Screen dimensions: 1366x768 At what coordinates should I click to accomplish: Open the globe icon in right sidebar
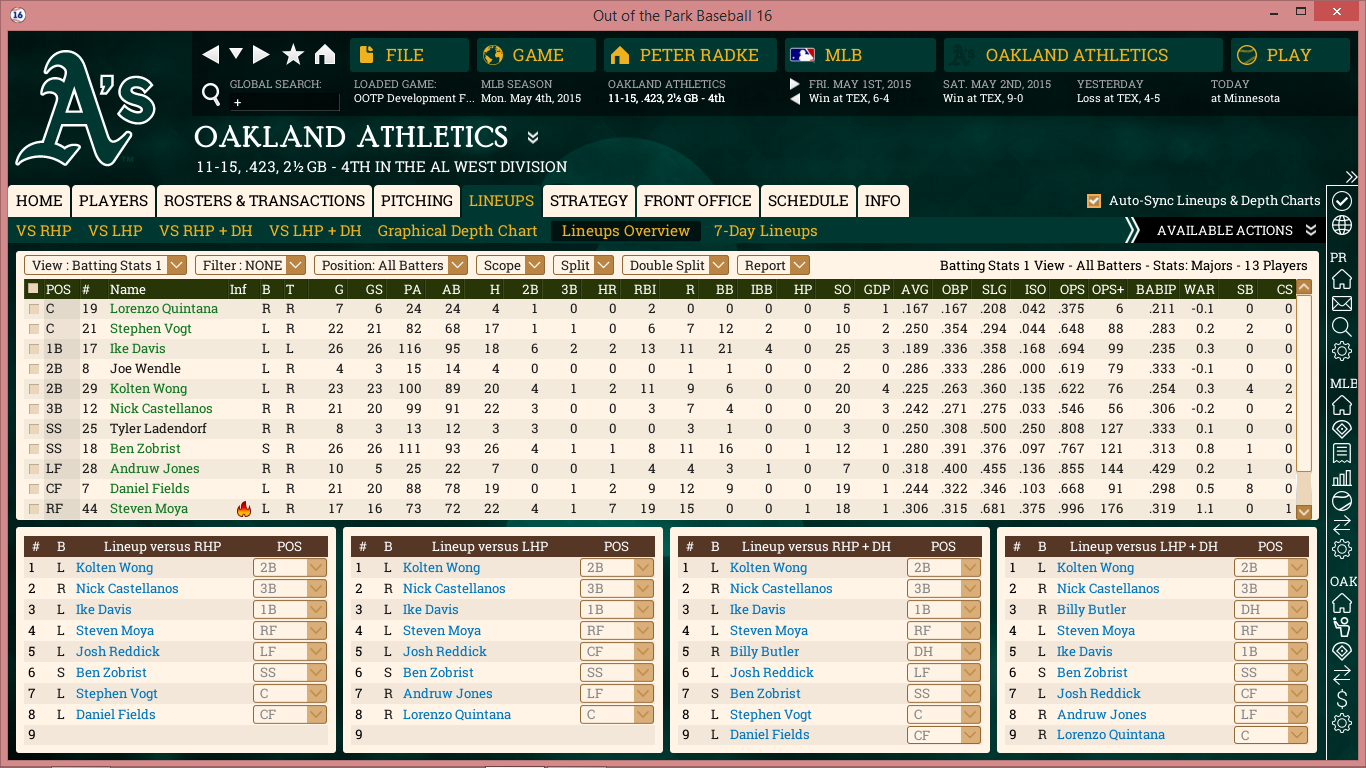point(1342,225)
